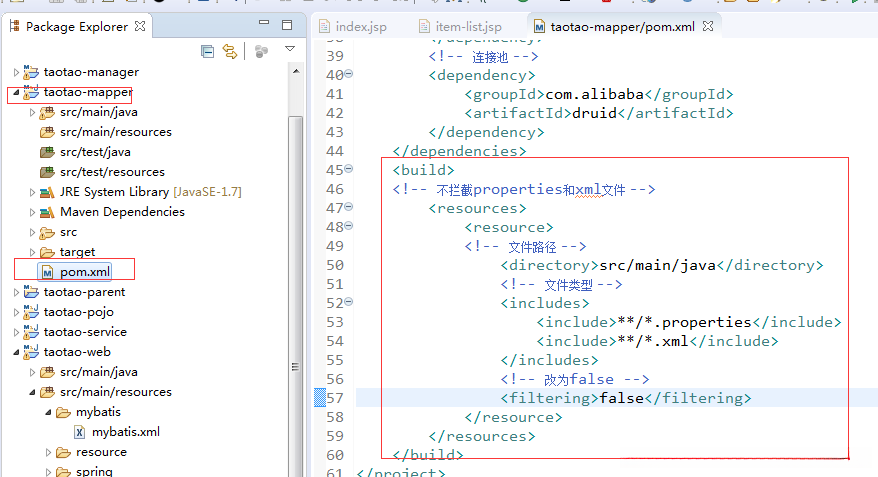Image resolution: width=878 pixels, height=477 pixels.
Task: Click the resource folder icon in taotao-web
Action: 63,452
